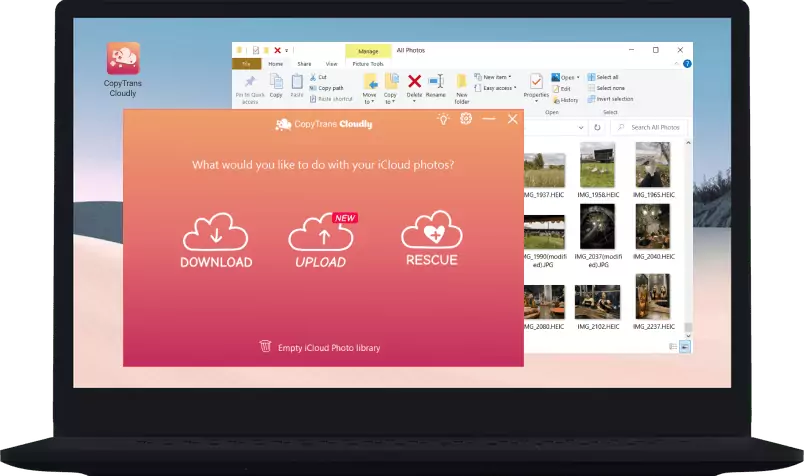This screenshot has width=804, height=476.
Task: Click the Explorer help question mark icon
Action: (x=687, y=64)
